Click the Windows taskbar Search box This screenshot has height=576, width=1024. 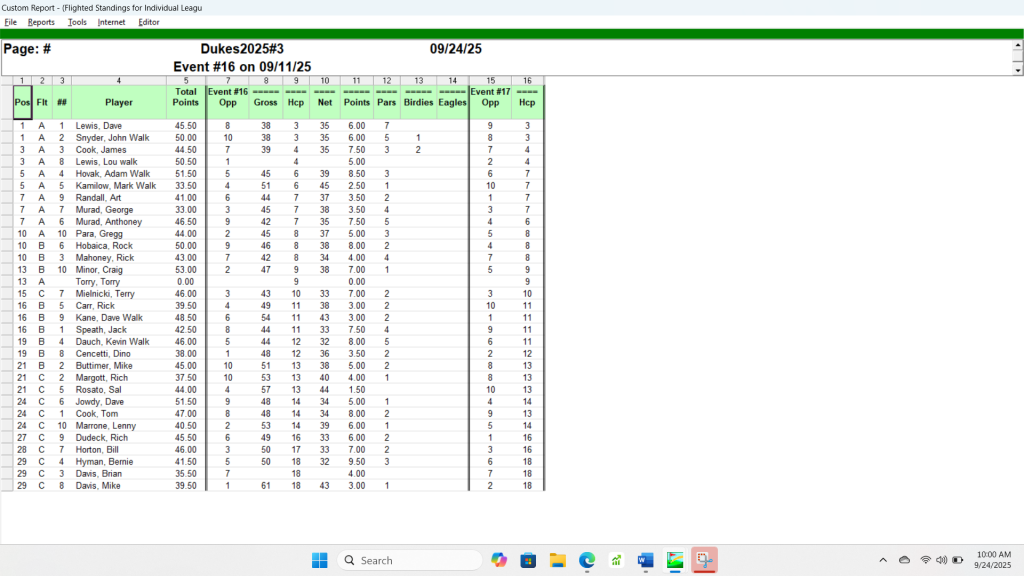point(410,560)
